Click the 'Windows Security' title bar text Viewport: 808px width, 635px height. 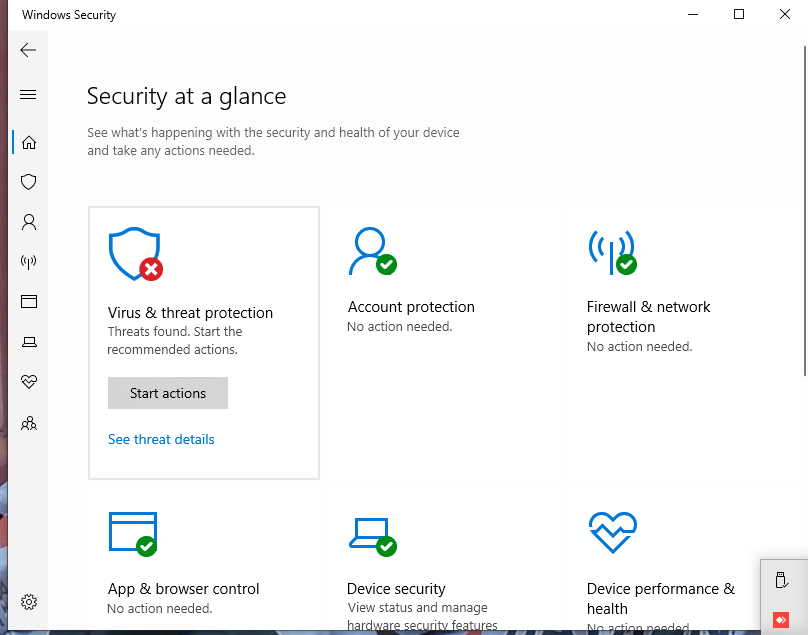69,15
